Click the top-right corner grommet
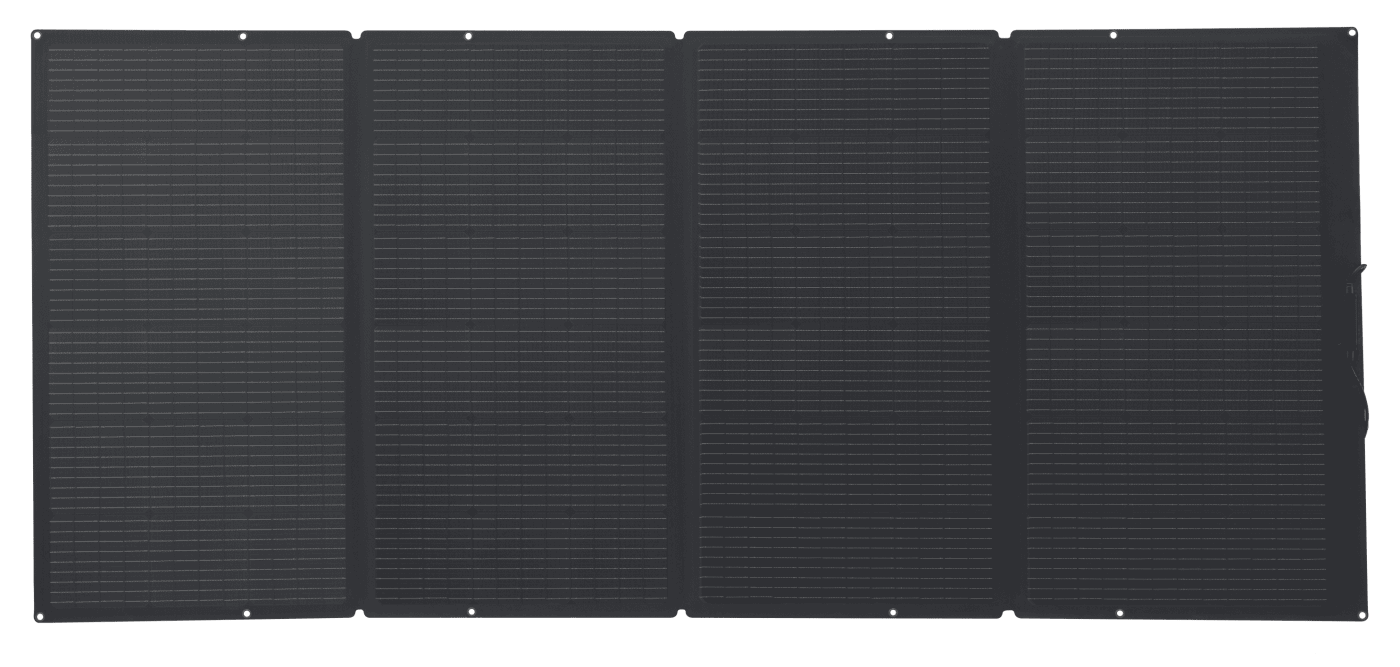The image size is (1400, 667). 1354,35
